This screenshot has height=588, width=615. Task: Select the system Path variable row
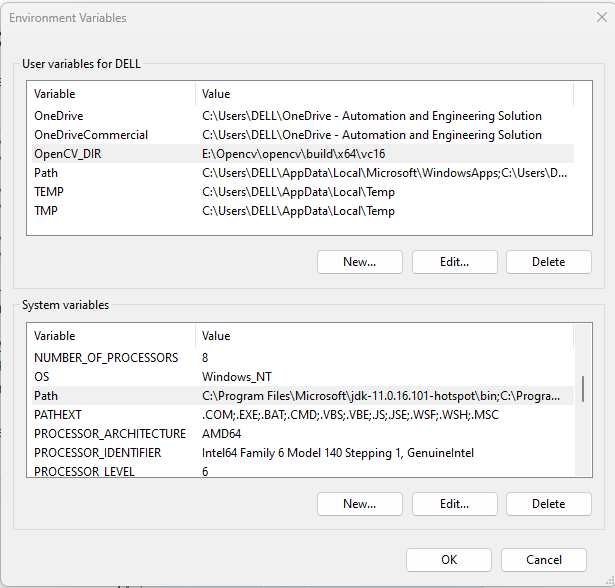[46, 396]
